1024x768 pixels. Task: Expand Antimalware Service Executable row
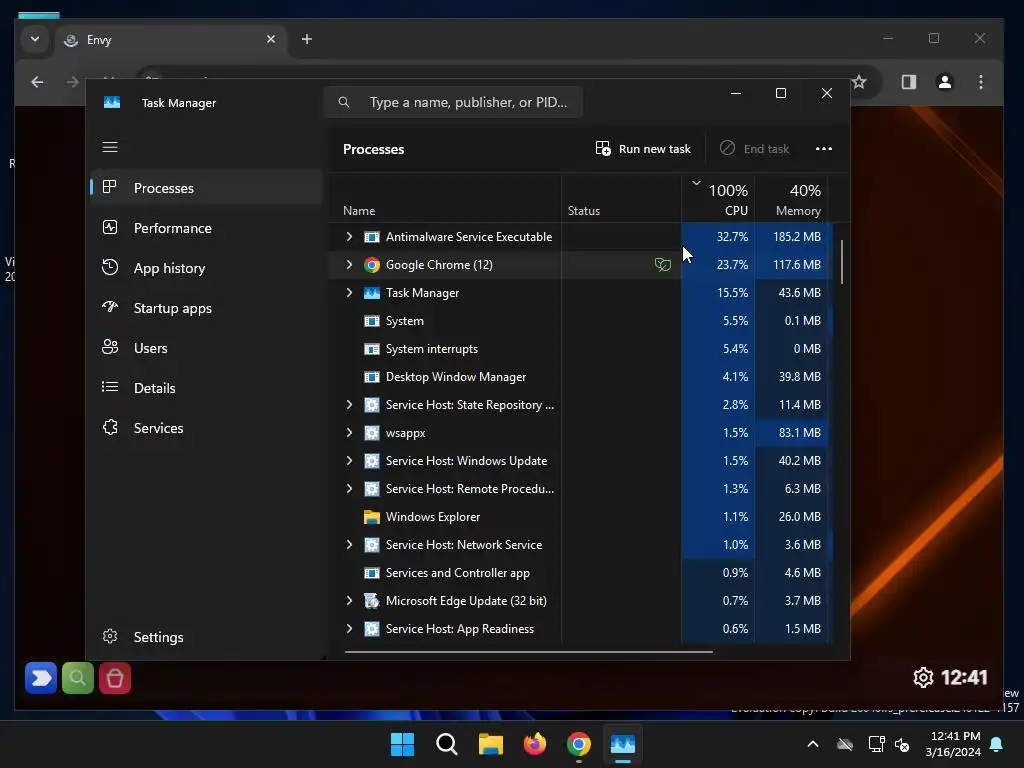[x=349, y=236]
